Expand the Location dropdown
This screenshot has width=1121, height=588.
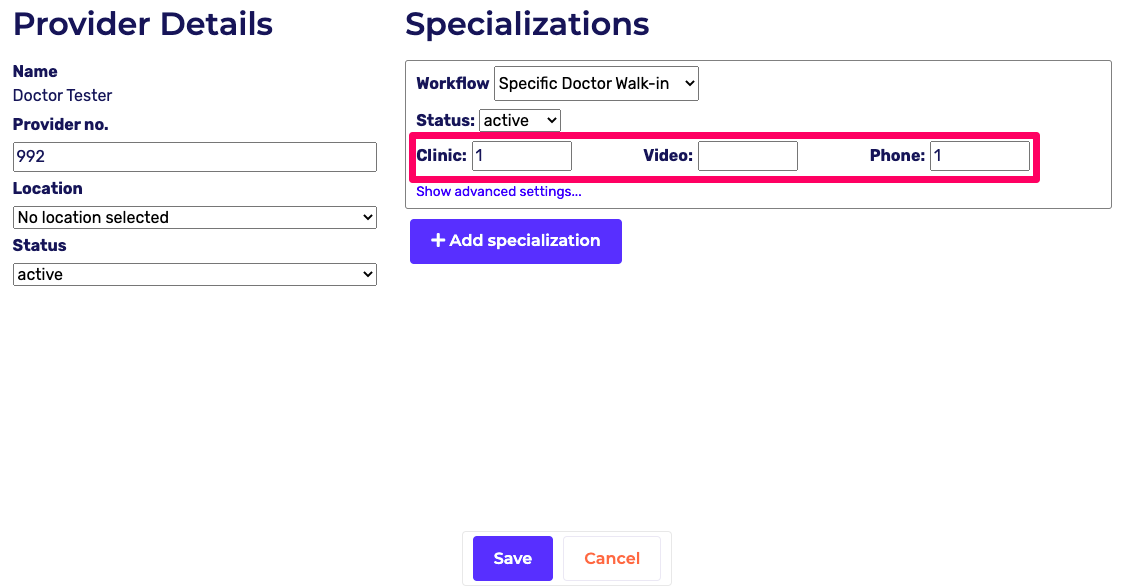pyautogui.click(x=195, y=217)
